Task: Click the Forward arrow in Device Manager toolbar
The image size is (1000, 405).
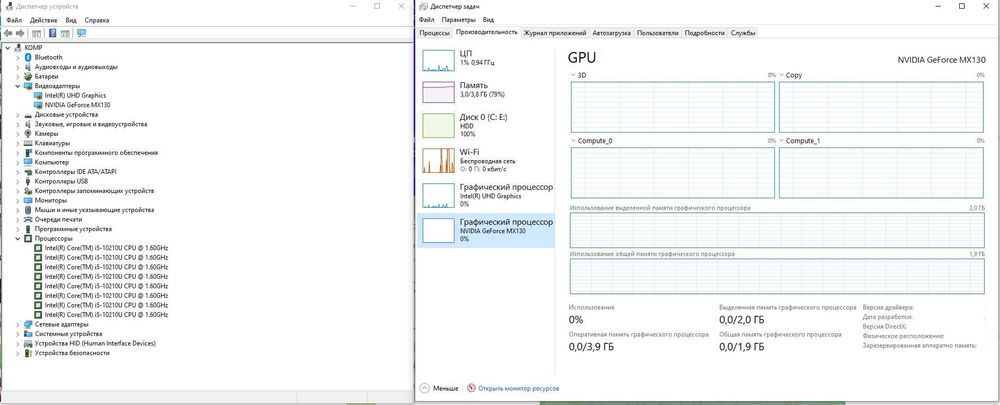Action: [20, 33]
